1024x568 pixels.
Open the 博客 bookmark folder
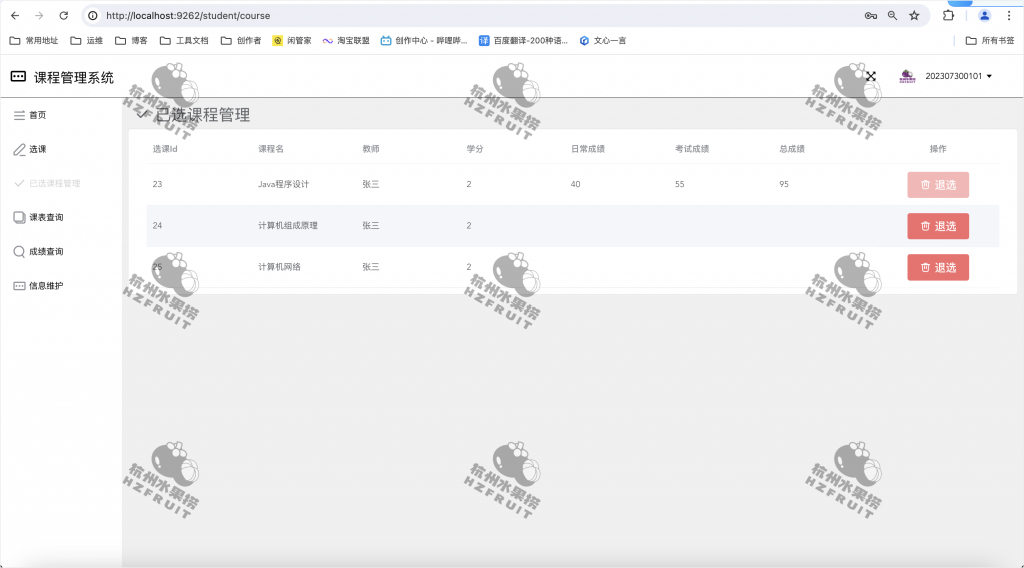coord(131,40)
